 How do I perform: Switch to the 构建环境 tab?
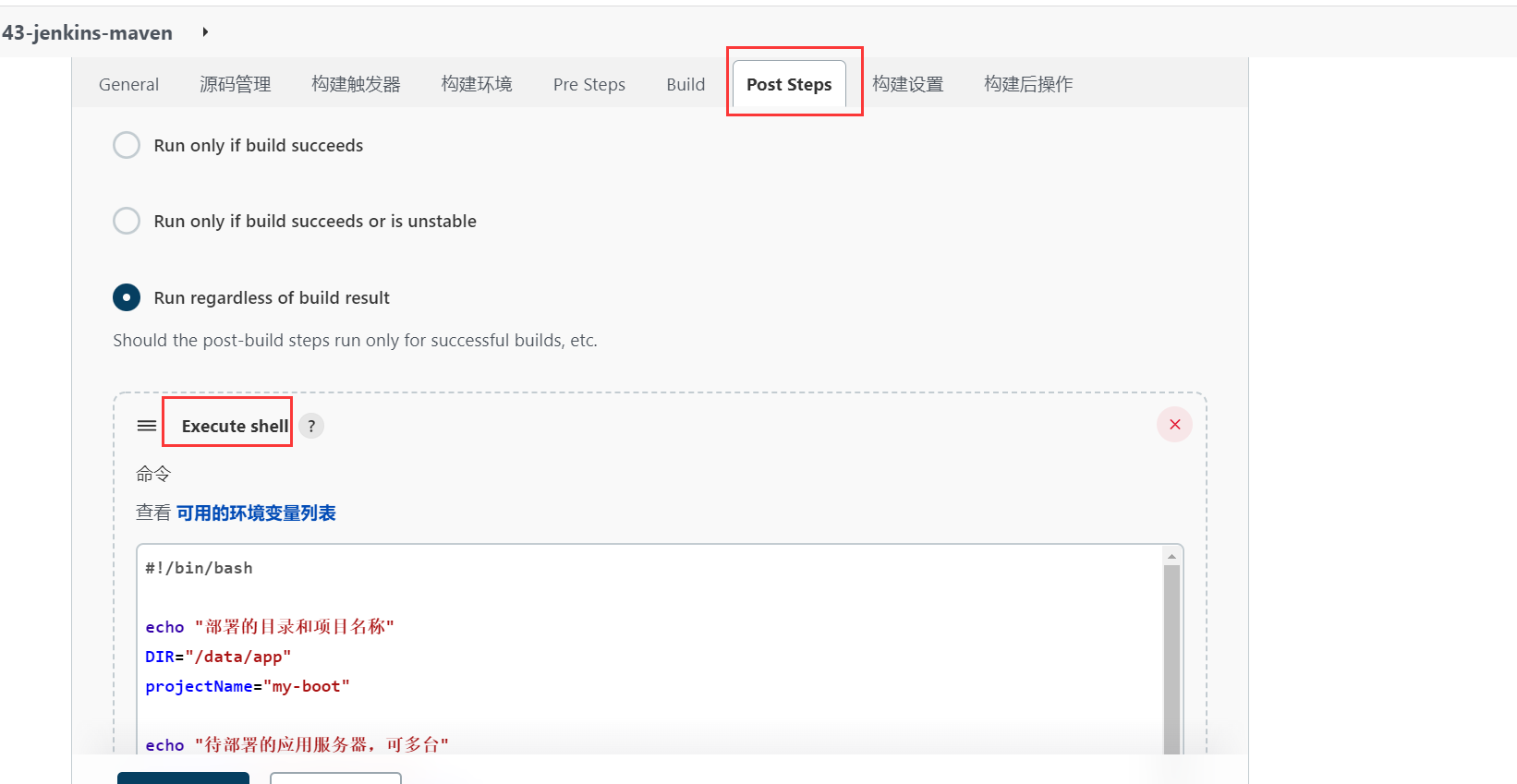pyautogui.click(x=477, y=84)
